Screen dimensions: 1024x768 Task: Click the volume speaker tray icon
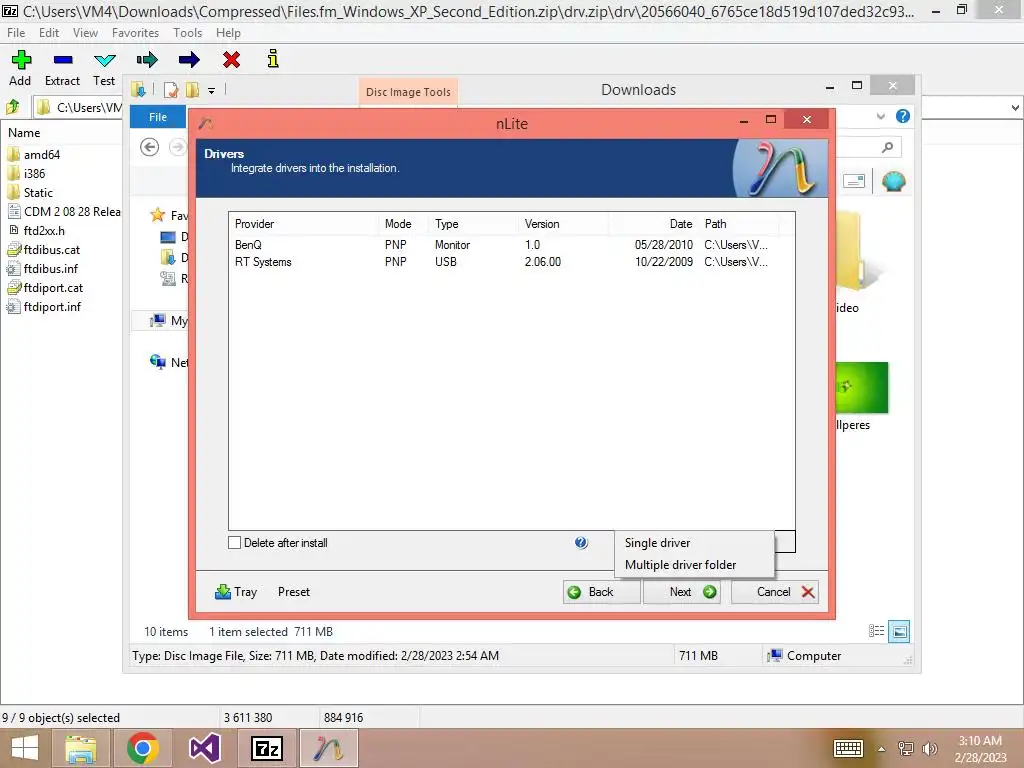tap(929, 748)
